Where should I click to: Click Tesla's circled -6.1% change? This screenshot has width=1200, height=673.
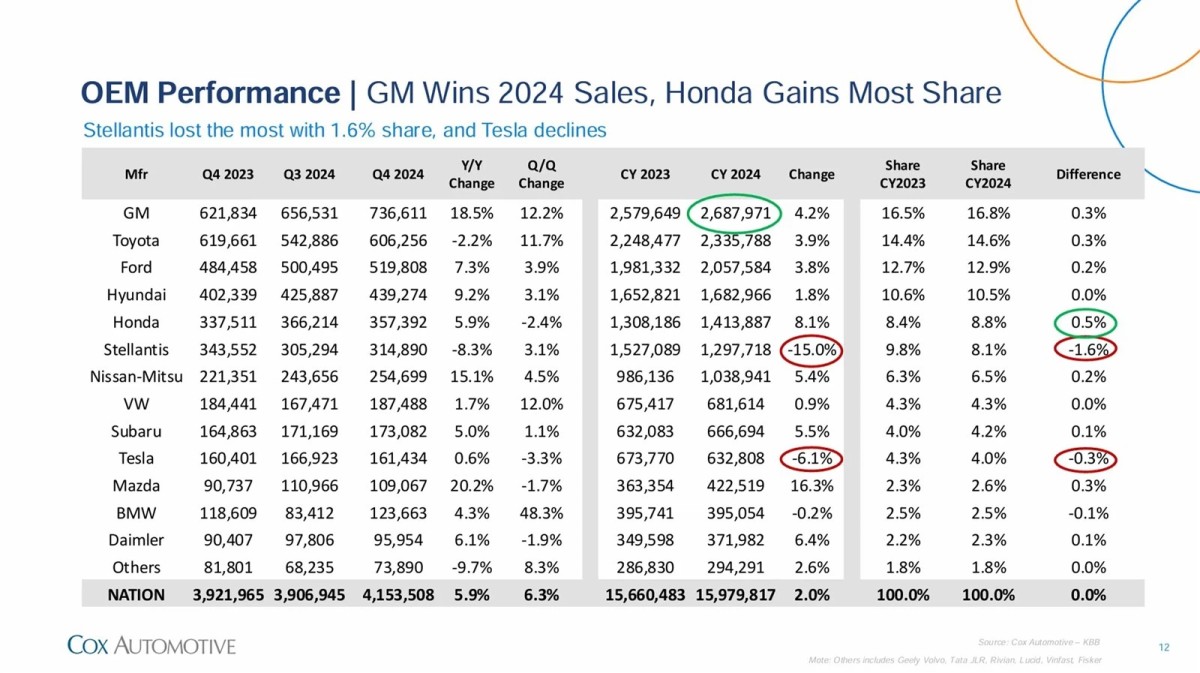[x=811, y=459]
